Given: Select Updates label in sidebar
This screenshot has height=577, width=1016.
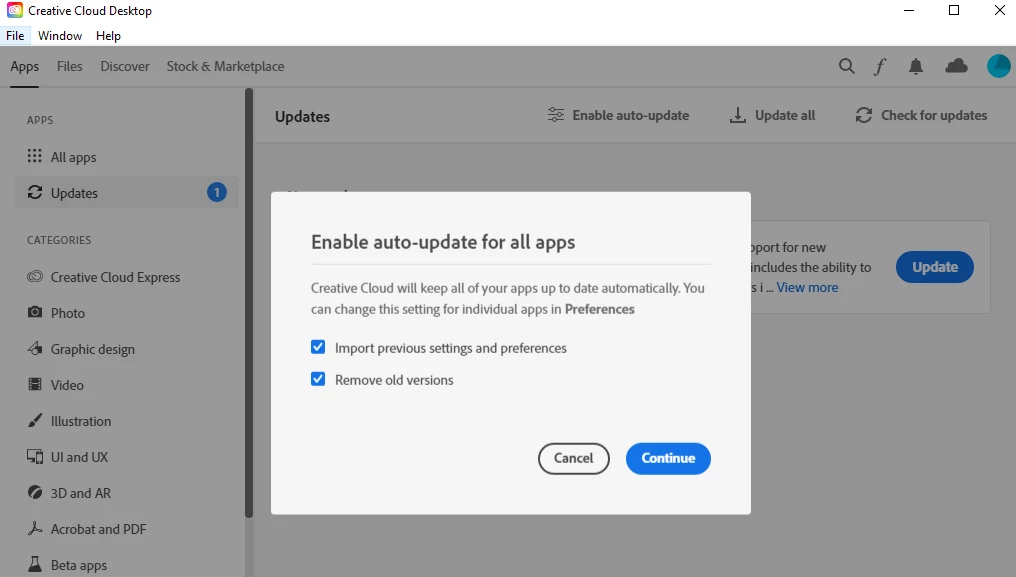Looking at the screenshot, I should pyautogui.click(x=74, y=193).
